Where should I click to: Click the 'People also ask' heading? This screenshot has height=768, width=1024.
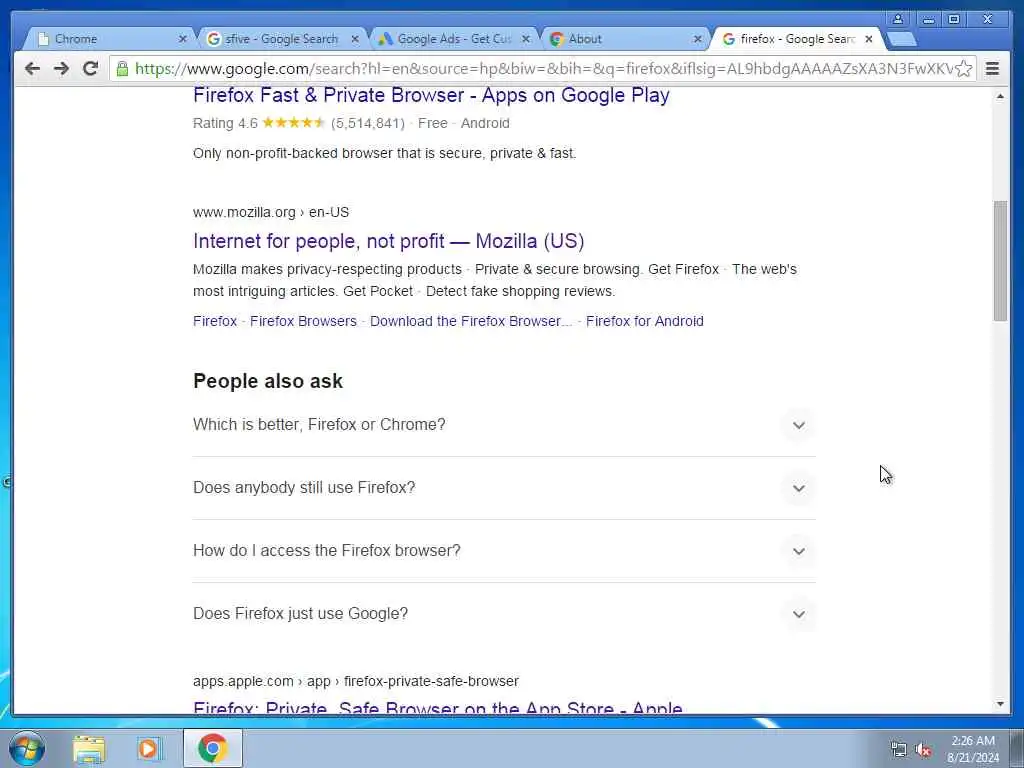268,381
